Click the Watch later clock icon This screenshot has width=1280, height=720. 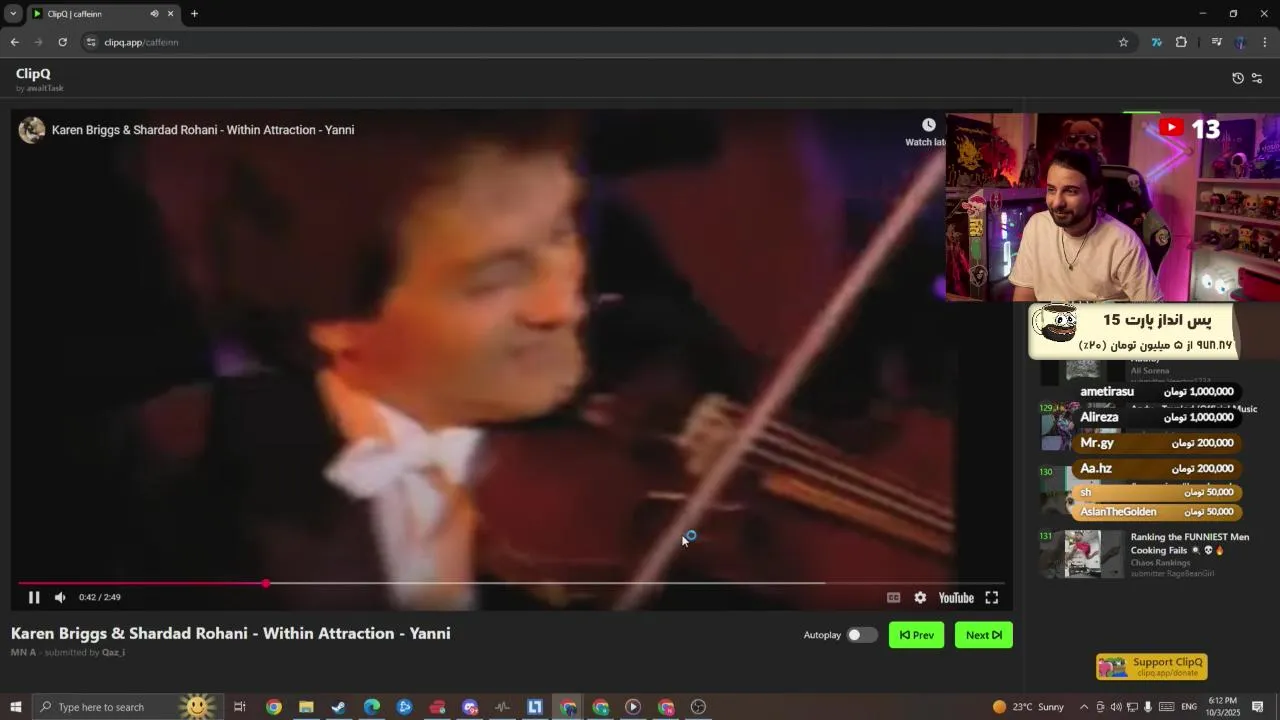pyautogui.click(x=928, y=125)
